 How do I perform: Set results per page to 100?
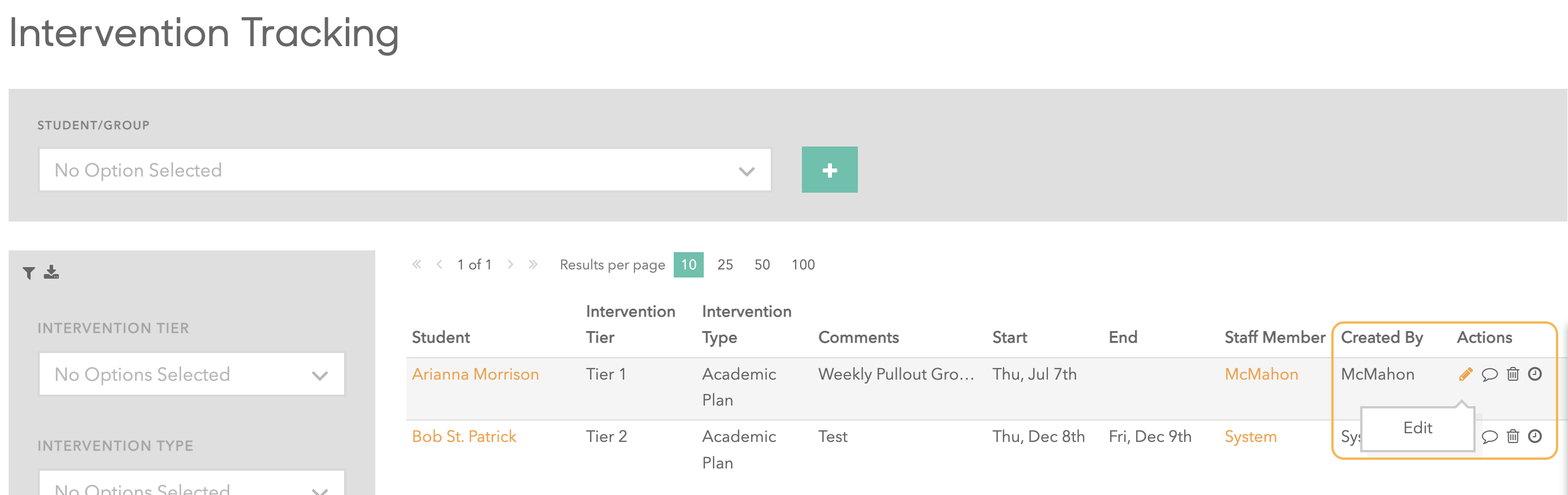(803, 265)
